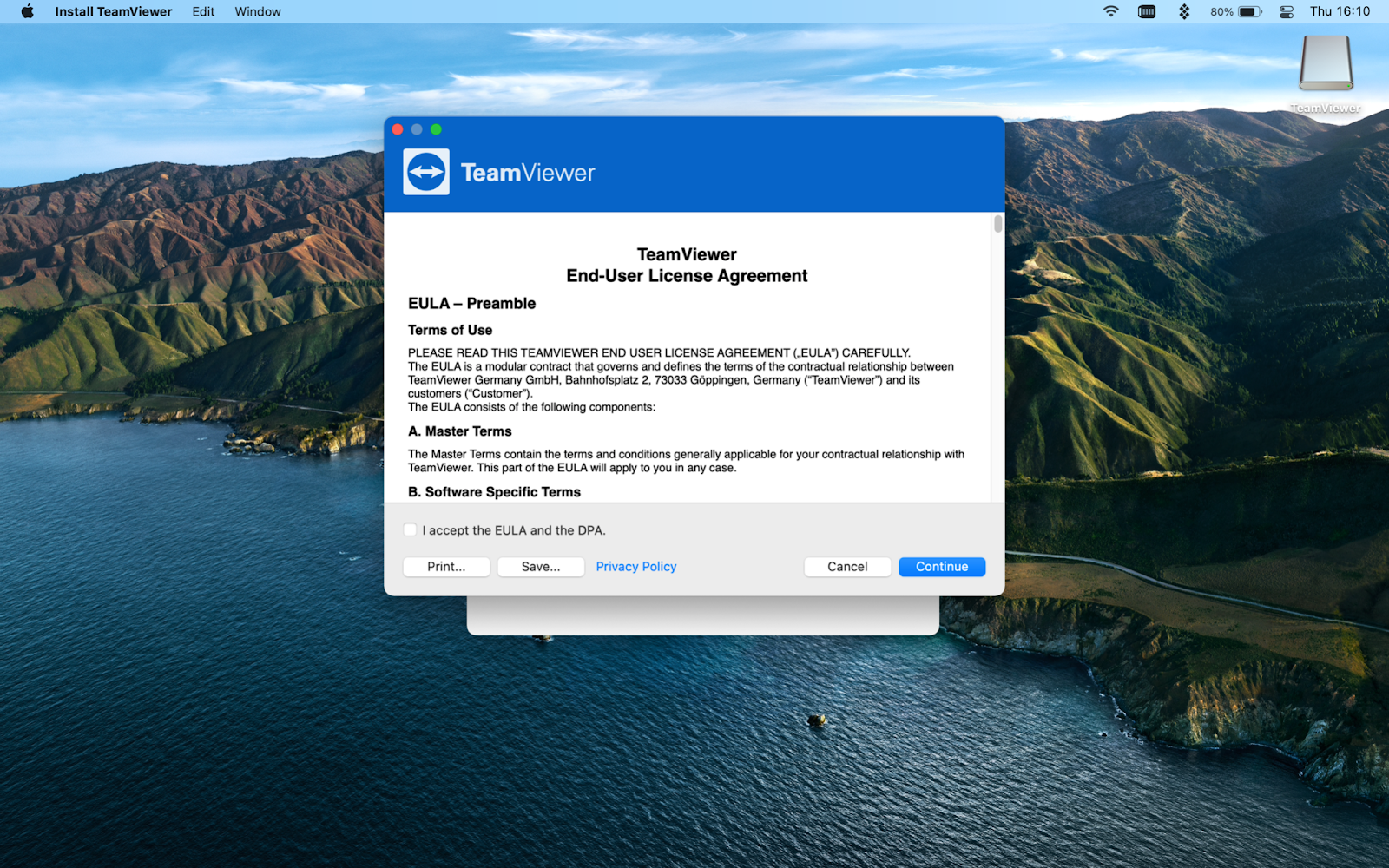Viewport: 1389px width, 868px height.
Task: Click the 'B. Software Specific Terms' heading
Action: point(494,492)
